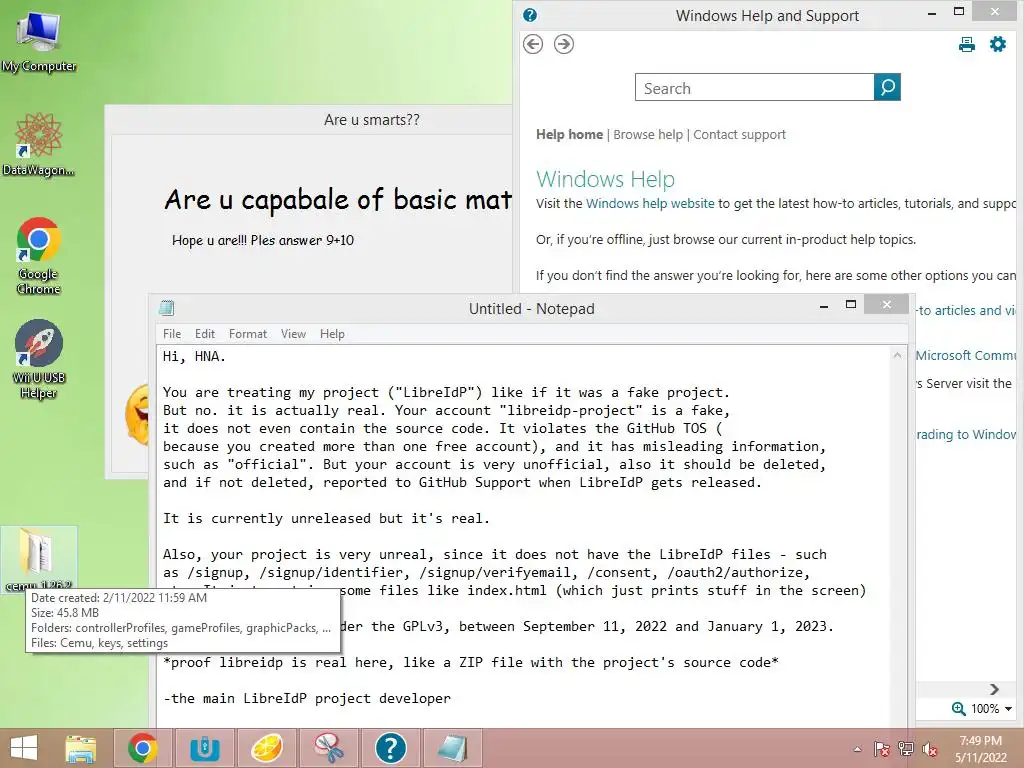Switch to Help and Support taskbar icon
Screen dimensions: 1024x768
(x=391, y=748)
